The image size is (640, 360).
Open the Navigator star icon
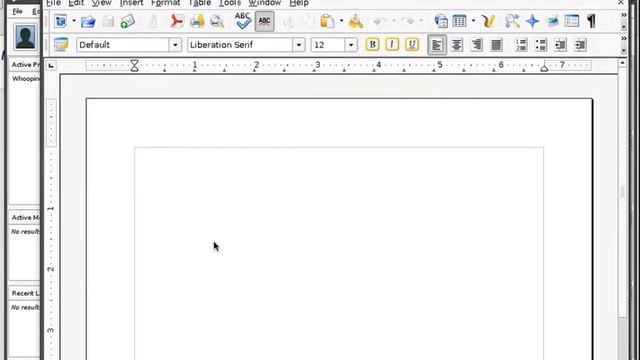point(532,21)
